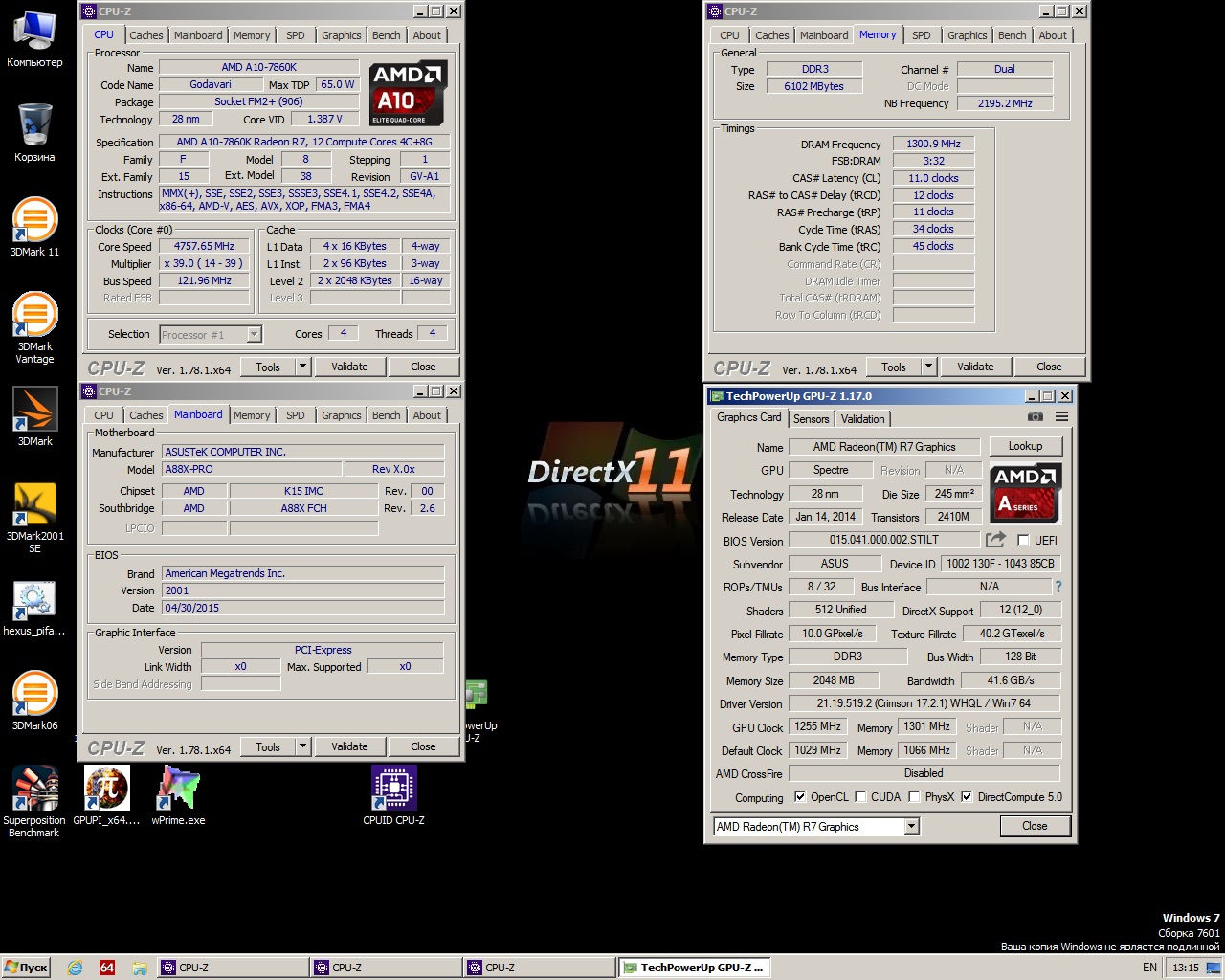Viewport: 1225px width, 980px height.
Task: Click the GPU-Z title bar app icon
Action: [715, 396]
